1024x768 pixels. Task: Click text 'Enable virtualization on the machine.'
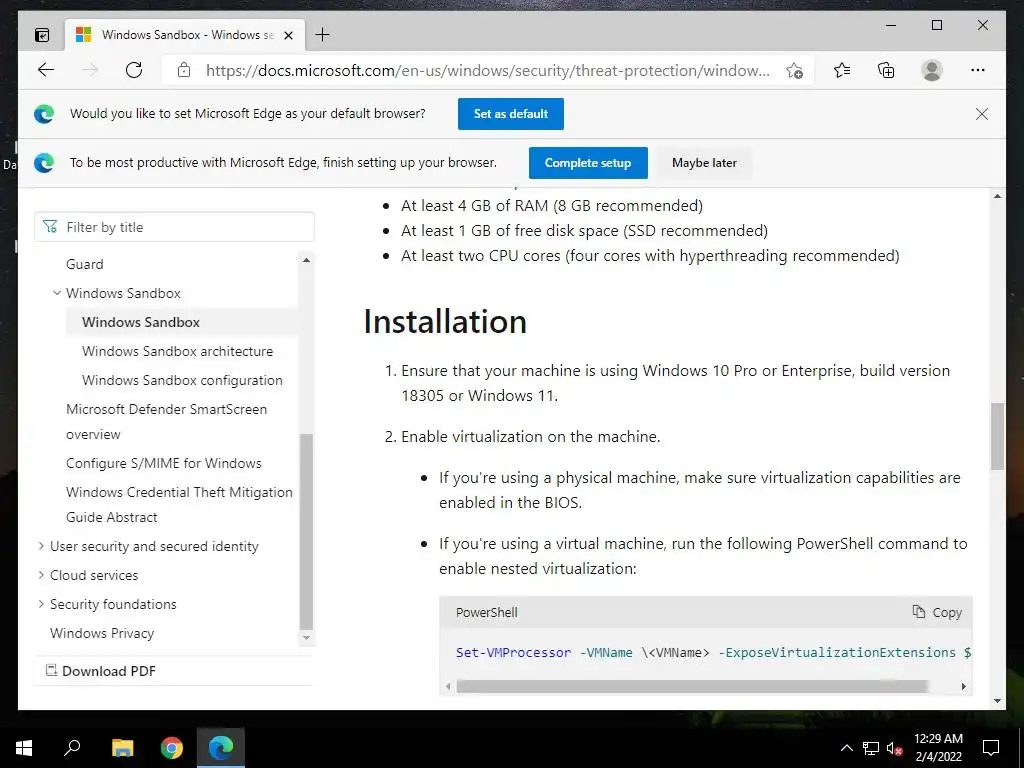pyautogui.click(x=530, y=436)
